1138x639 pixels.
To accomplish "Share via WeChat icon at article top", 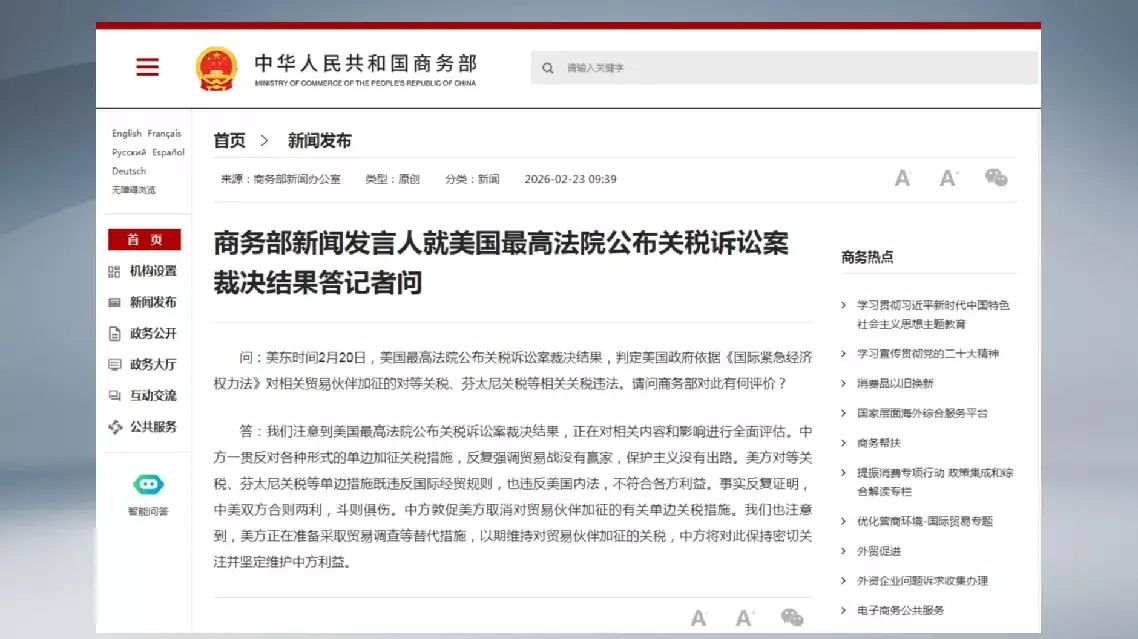I will (995, 178).
